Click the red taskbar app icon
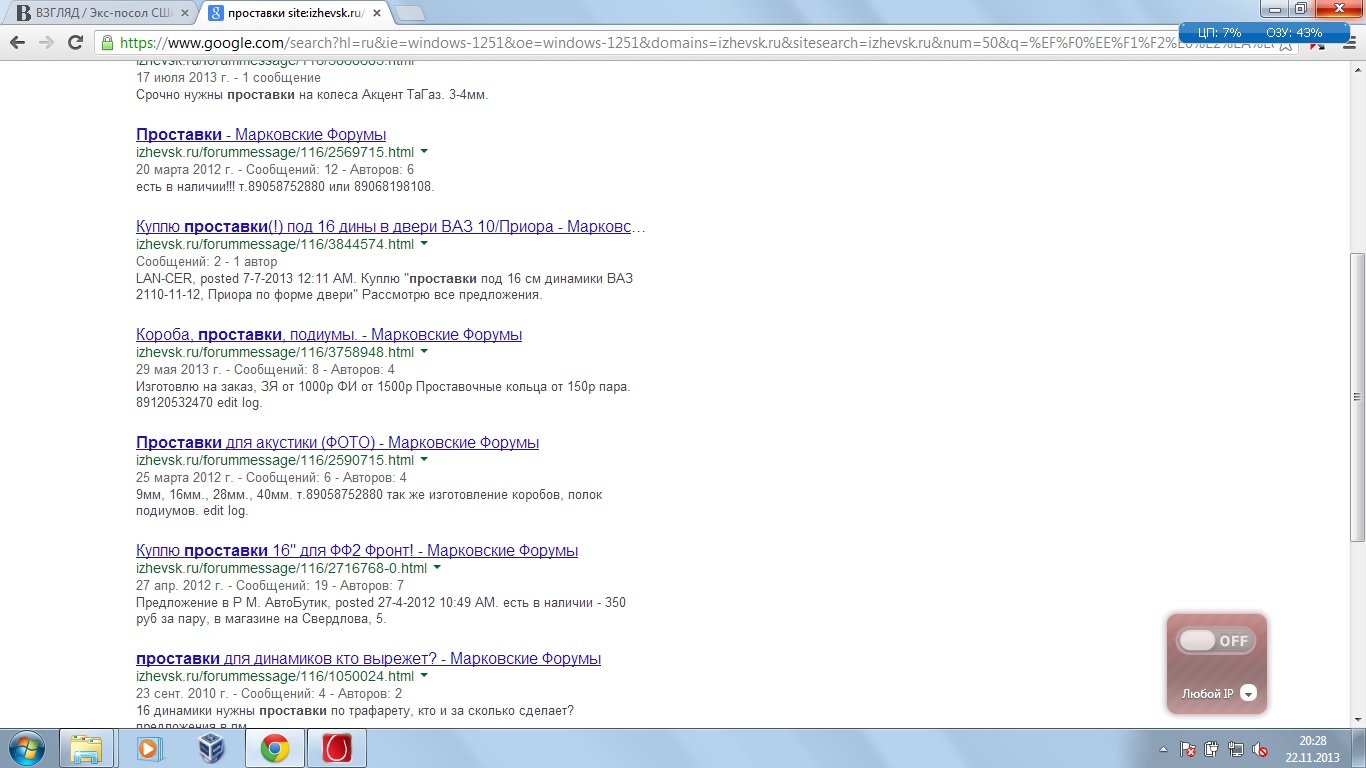 [x=337, y=748]
